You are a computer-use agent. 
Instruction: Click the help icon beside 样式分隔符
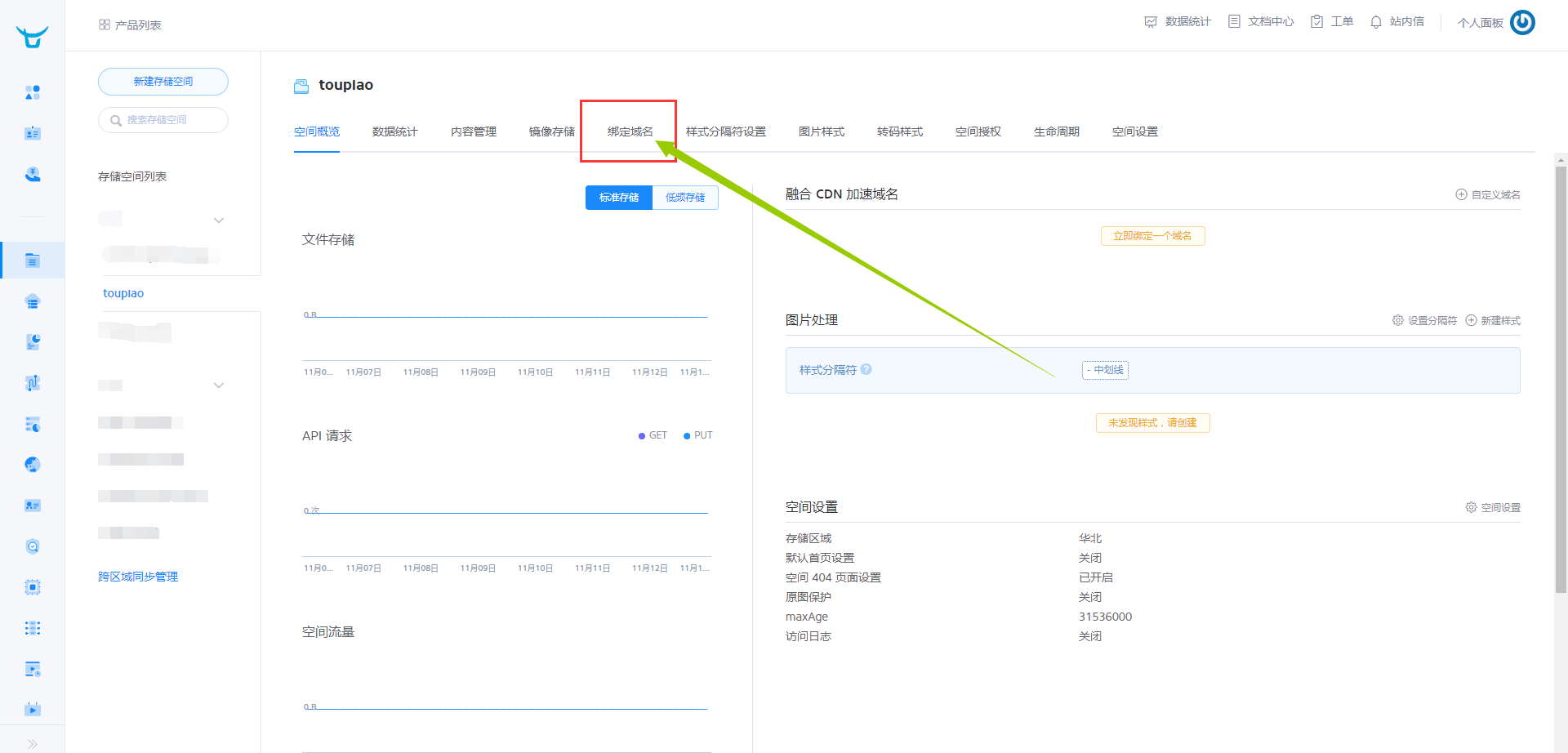click(866, 369)
